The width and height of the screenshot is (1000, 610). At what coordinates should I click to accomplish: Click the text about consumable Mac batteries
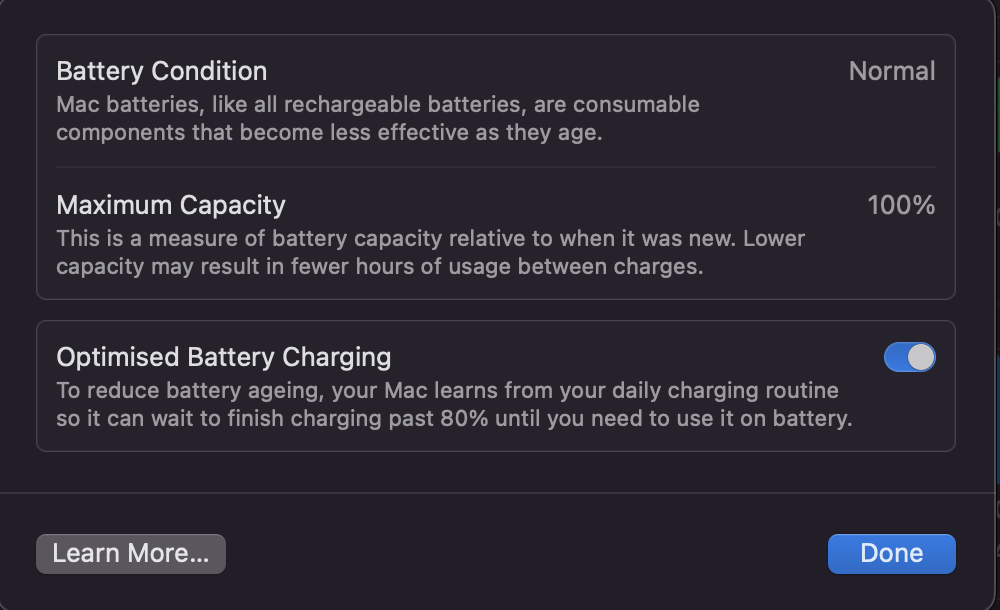coord(378,118)
